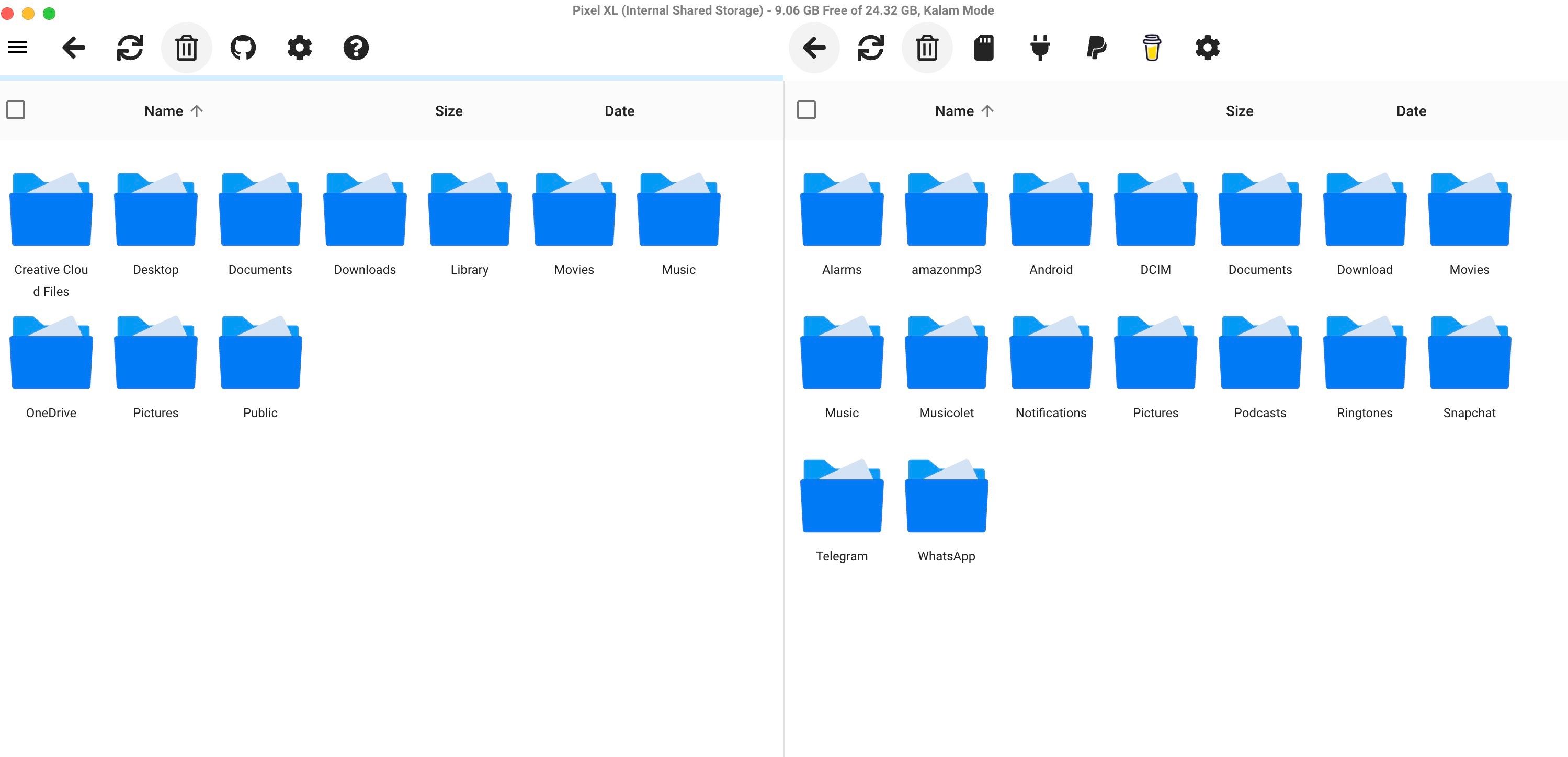1568x757 pixels.
Task: Open the Creative Cloud Files folder
Action: (51, 210)
